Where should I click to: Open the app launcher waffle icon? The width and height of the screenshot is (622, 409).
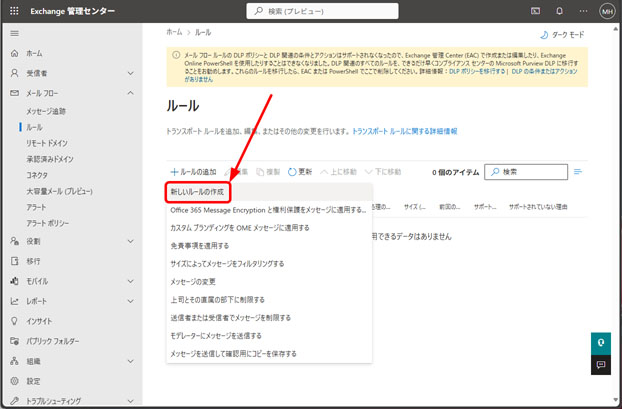[x=14, y=11]
